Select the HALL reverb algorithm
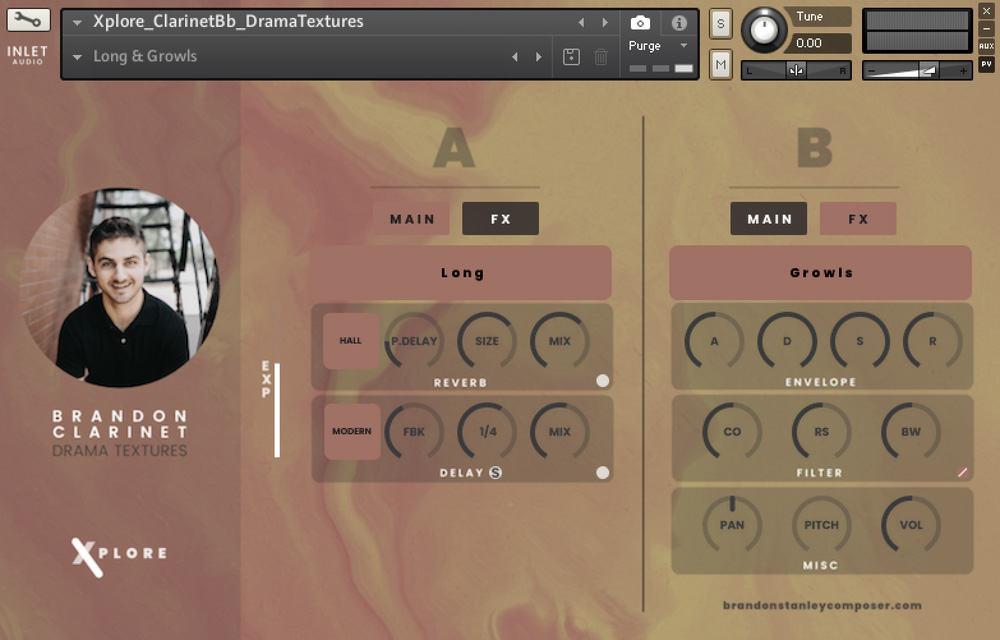Screen dimensions: 1000x640 pos(351,341)
